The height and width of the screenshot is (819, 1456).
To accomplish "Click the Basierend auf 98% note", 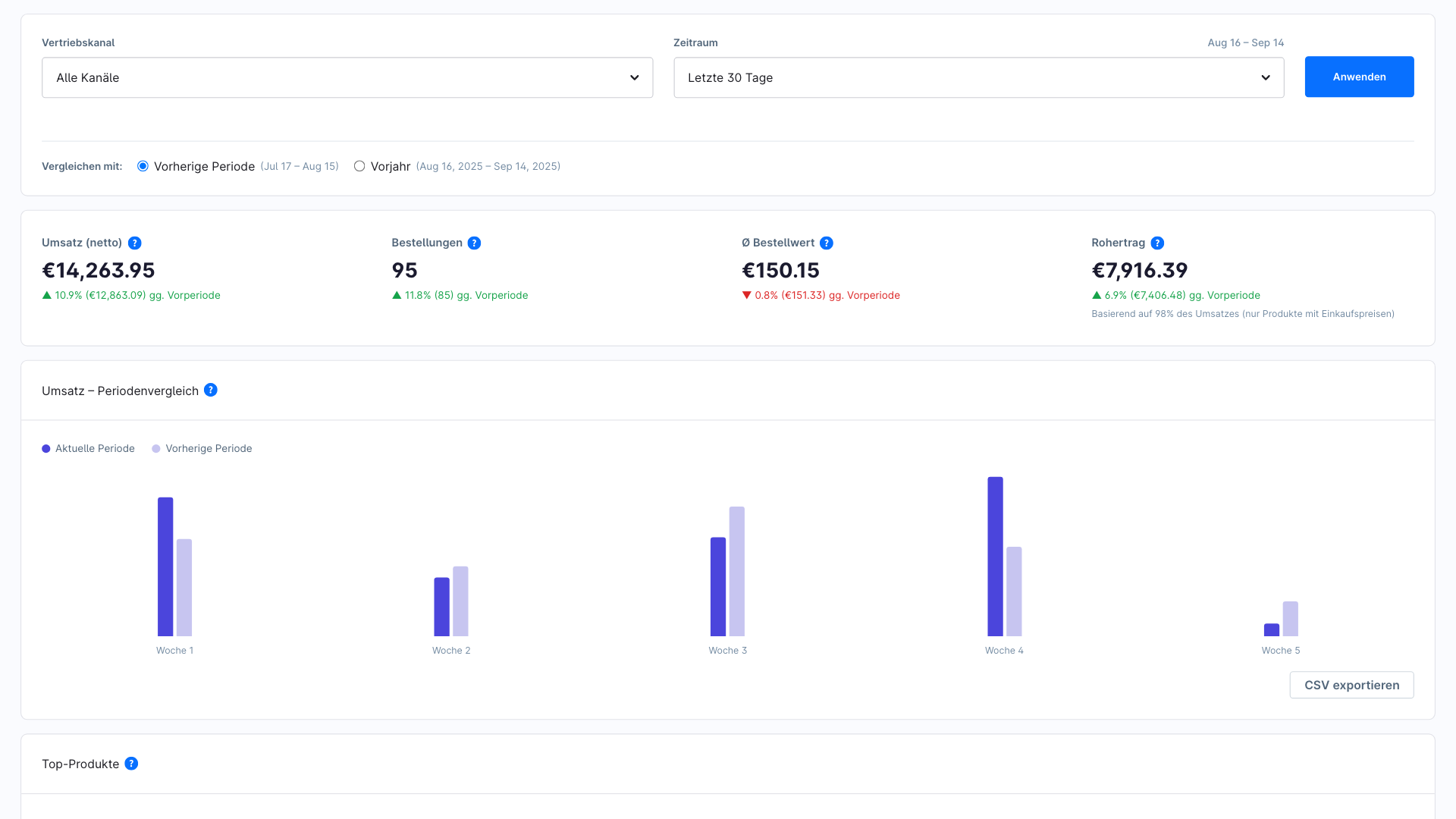I will [x=1243, y=314].
